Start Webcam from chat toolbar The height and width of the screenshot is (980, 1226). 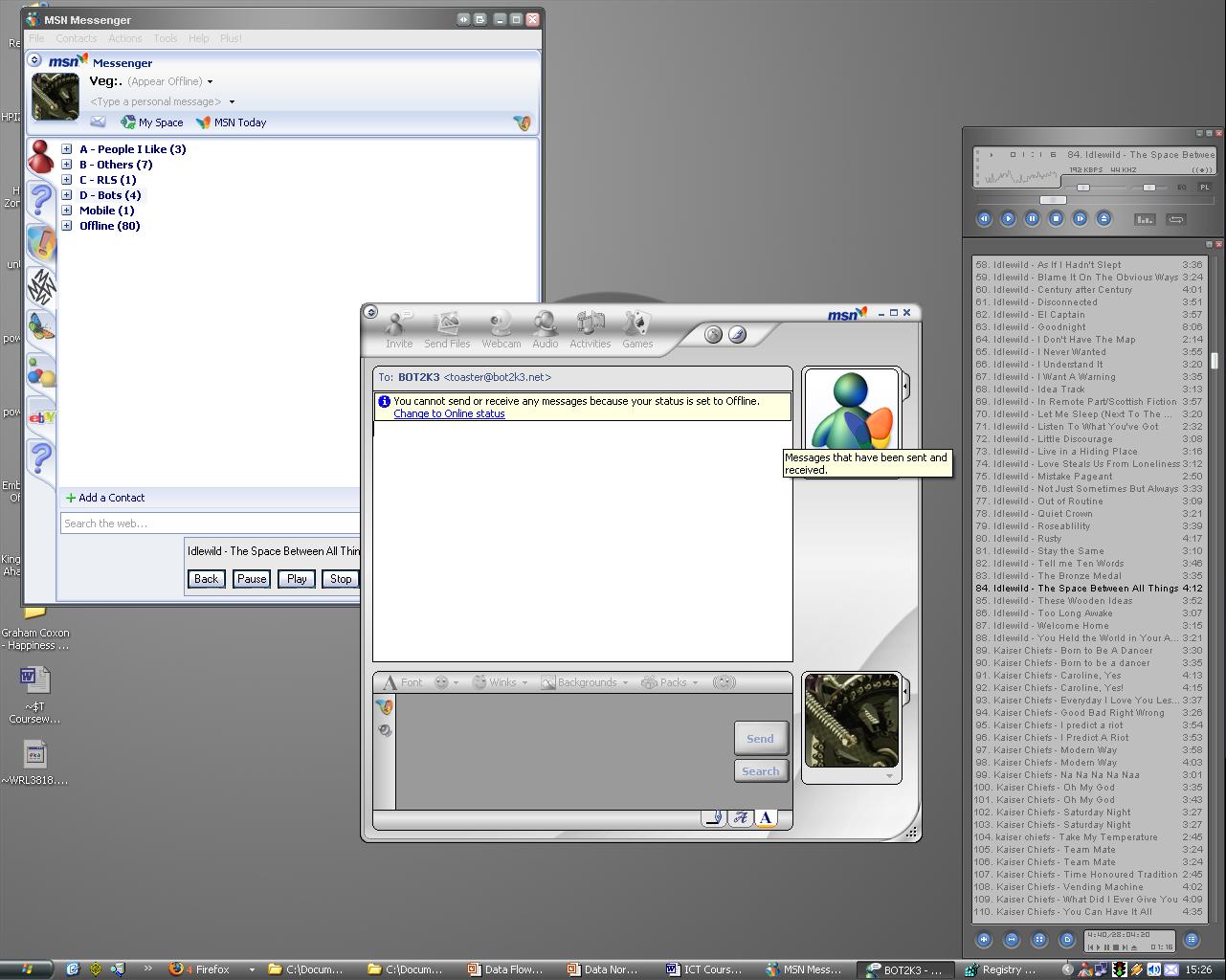501,329
